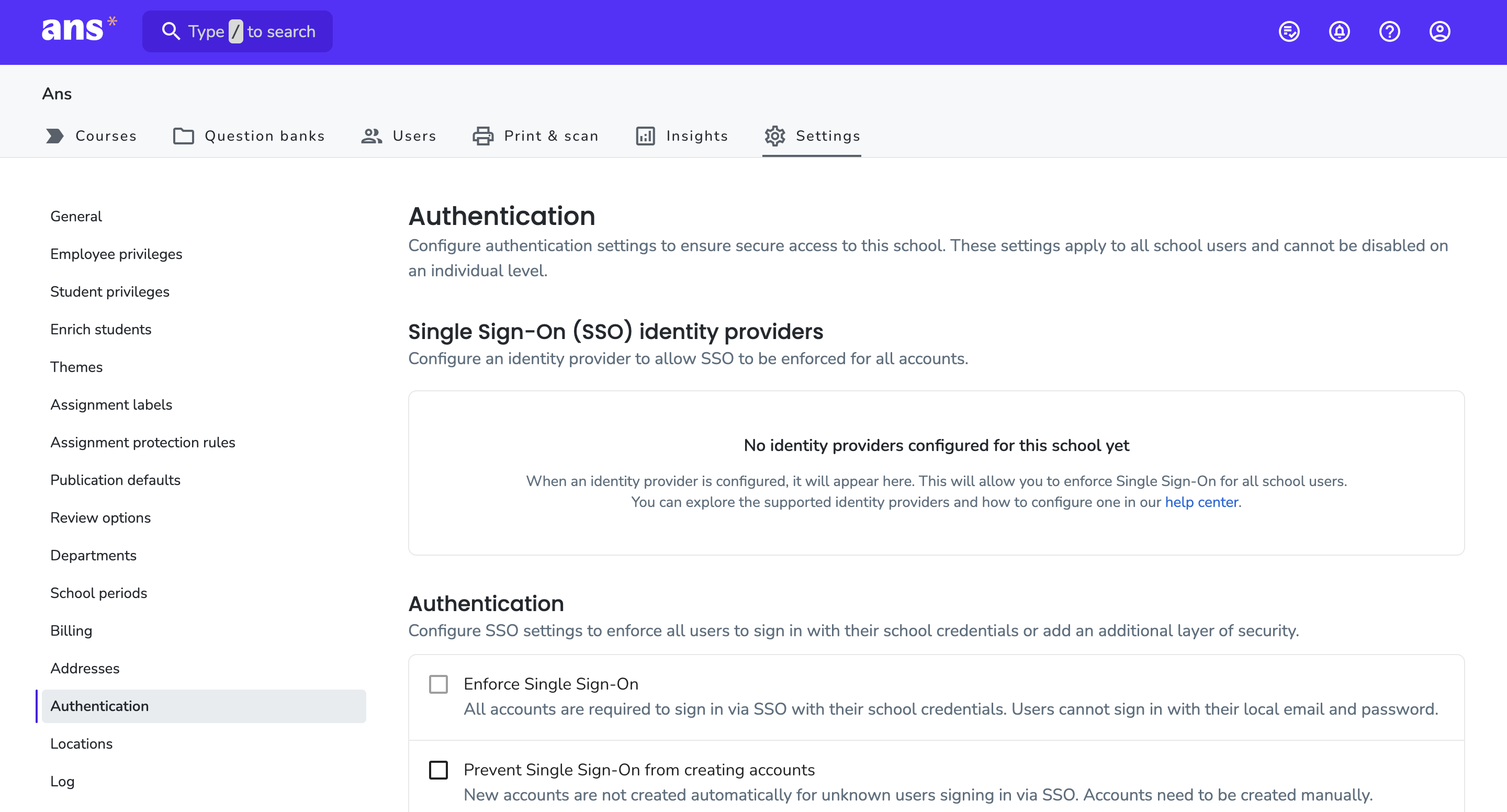The width and height of the screenshot is (1507, 812).
Task: Click the search magnifier icon
Action: [x=170, y=31]
